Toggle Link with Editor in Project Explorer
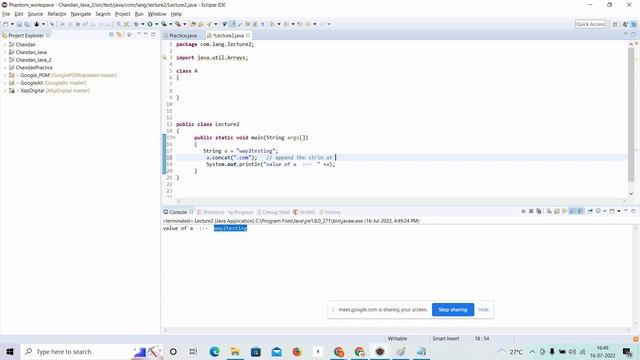The width and height of the screenshot is (640, 360). pos(119,35)
